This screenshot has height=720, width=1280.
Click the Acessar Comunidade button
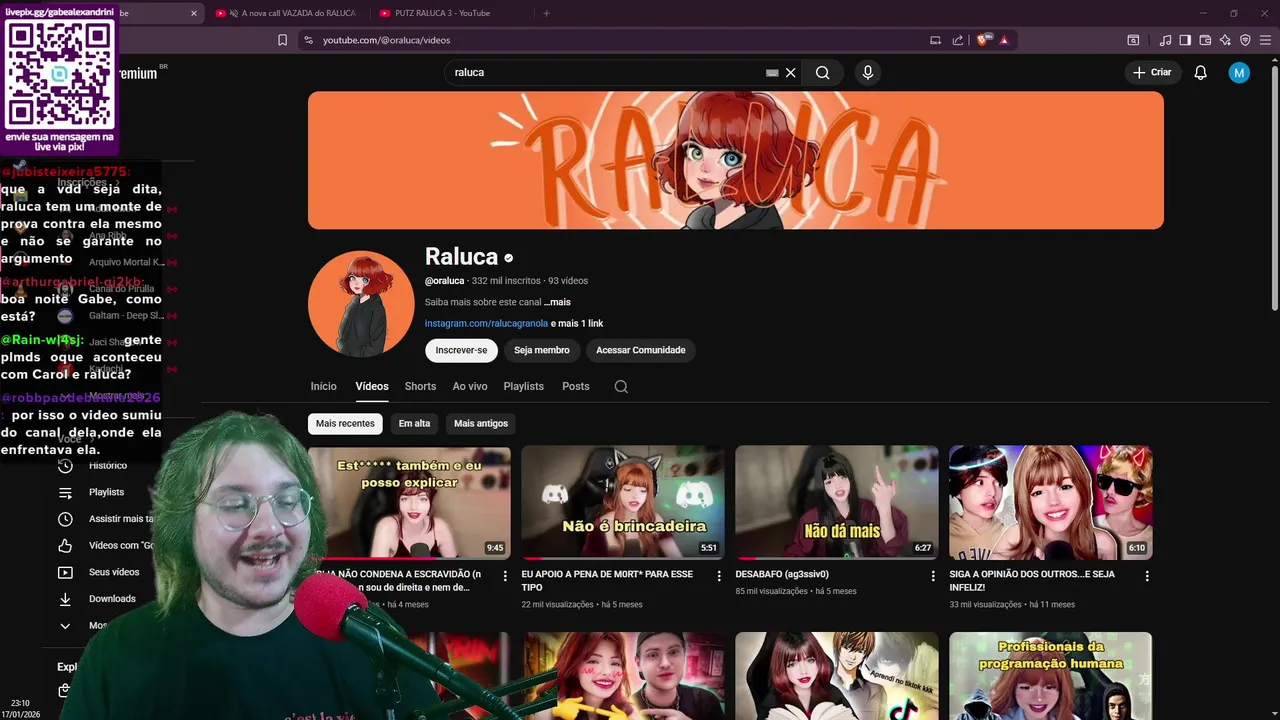click(641, 350)
